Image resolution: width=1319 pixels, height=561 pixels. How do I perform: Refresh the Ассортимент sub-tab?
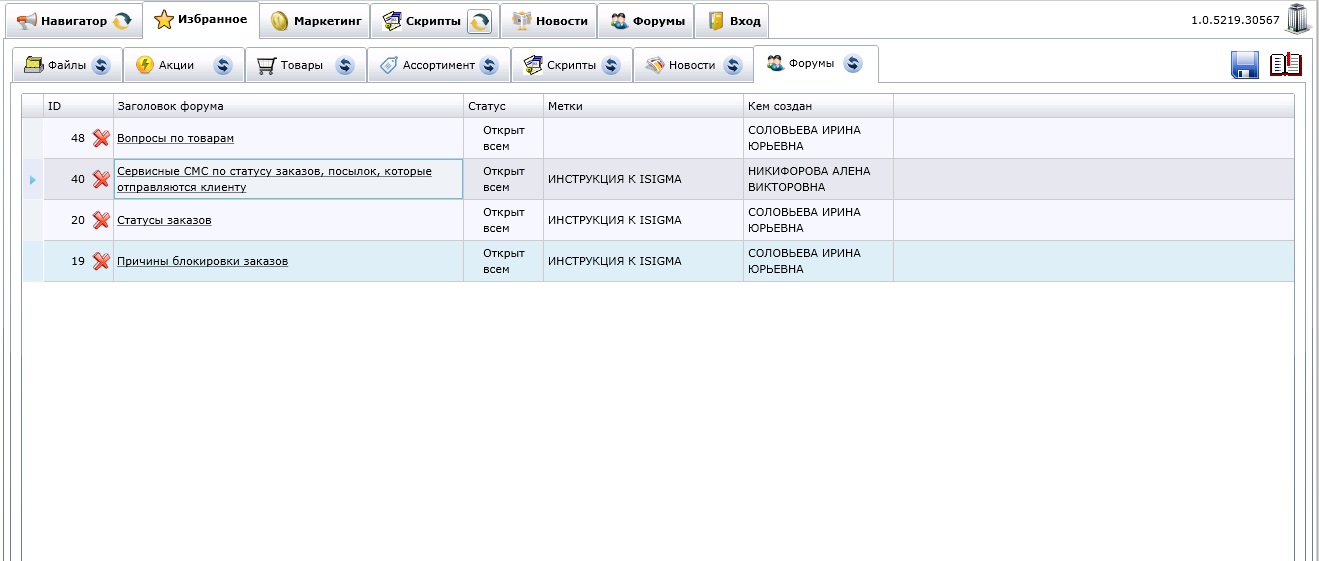point(489,66)
